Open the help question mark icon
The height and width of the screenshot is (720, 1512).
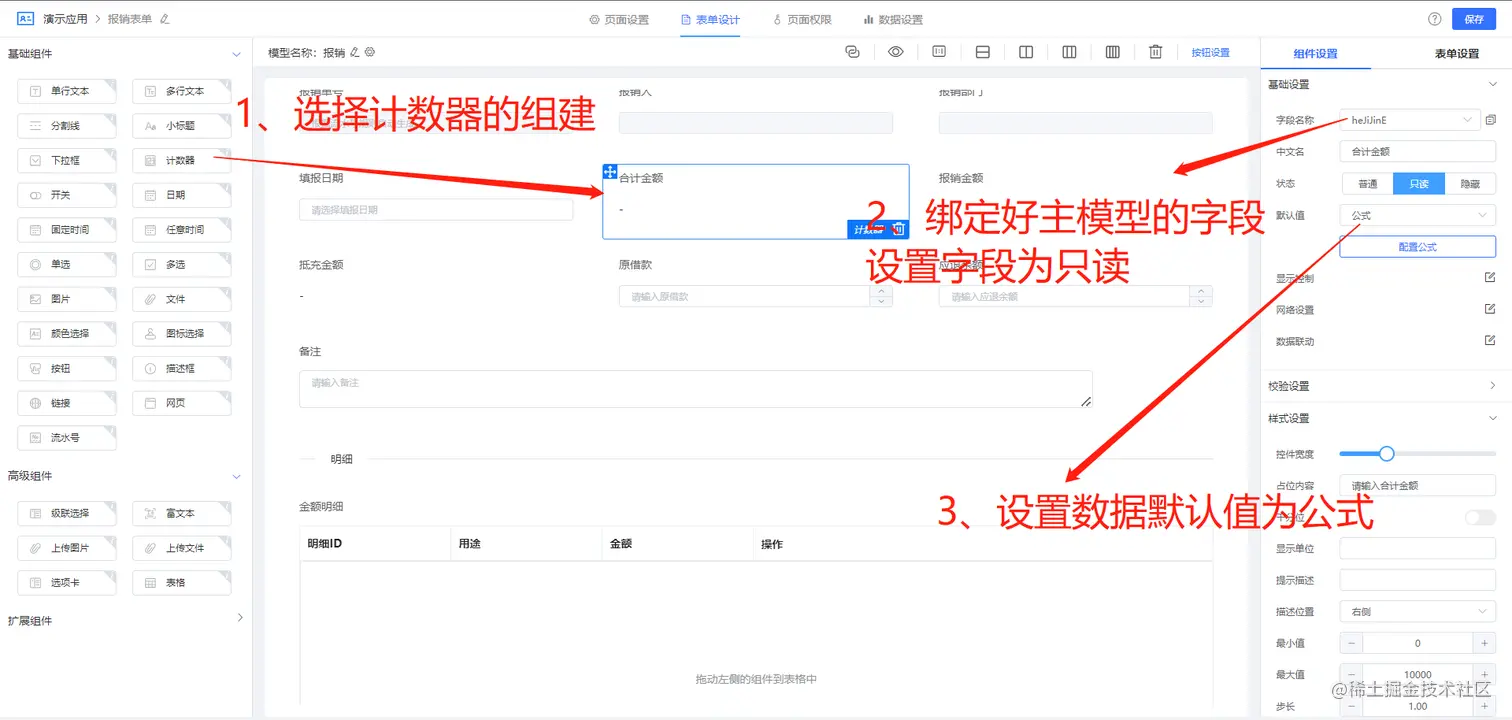click(1434, 19)
